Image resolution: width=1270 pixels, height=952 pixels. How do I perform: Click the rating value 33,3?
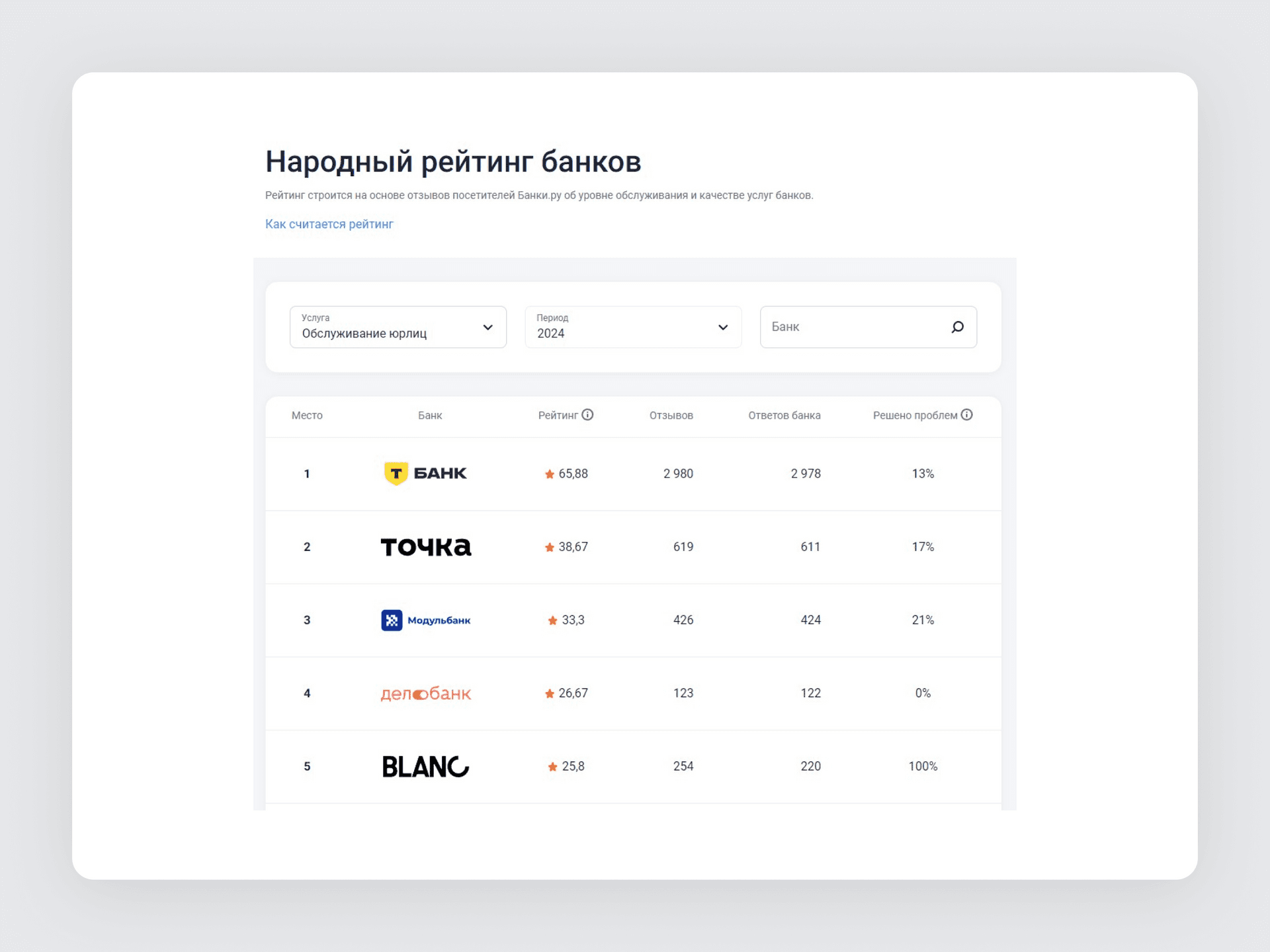(x=573, y=620)
